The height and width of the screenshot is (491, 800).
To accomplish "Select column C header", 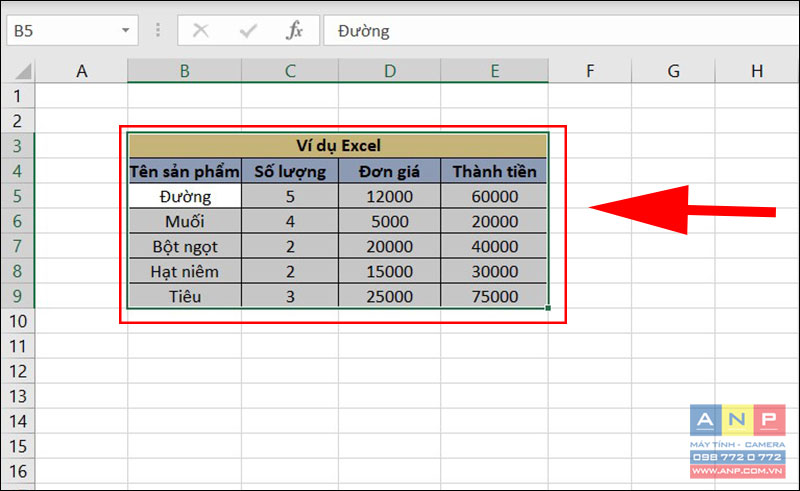I will point(290,70).
